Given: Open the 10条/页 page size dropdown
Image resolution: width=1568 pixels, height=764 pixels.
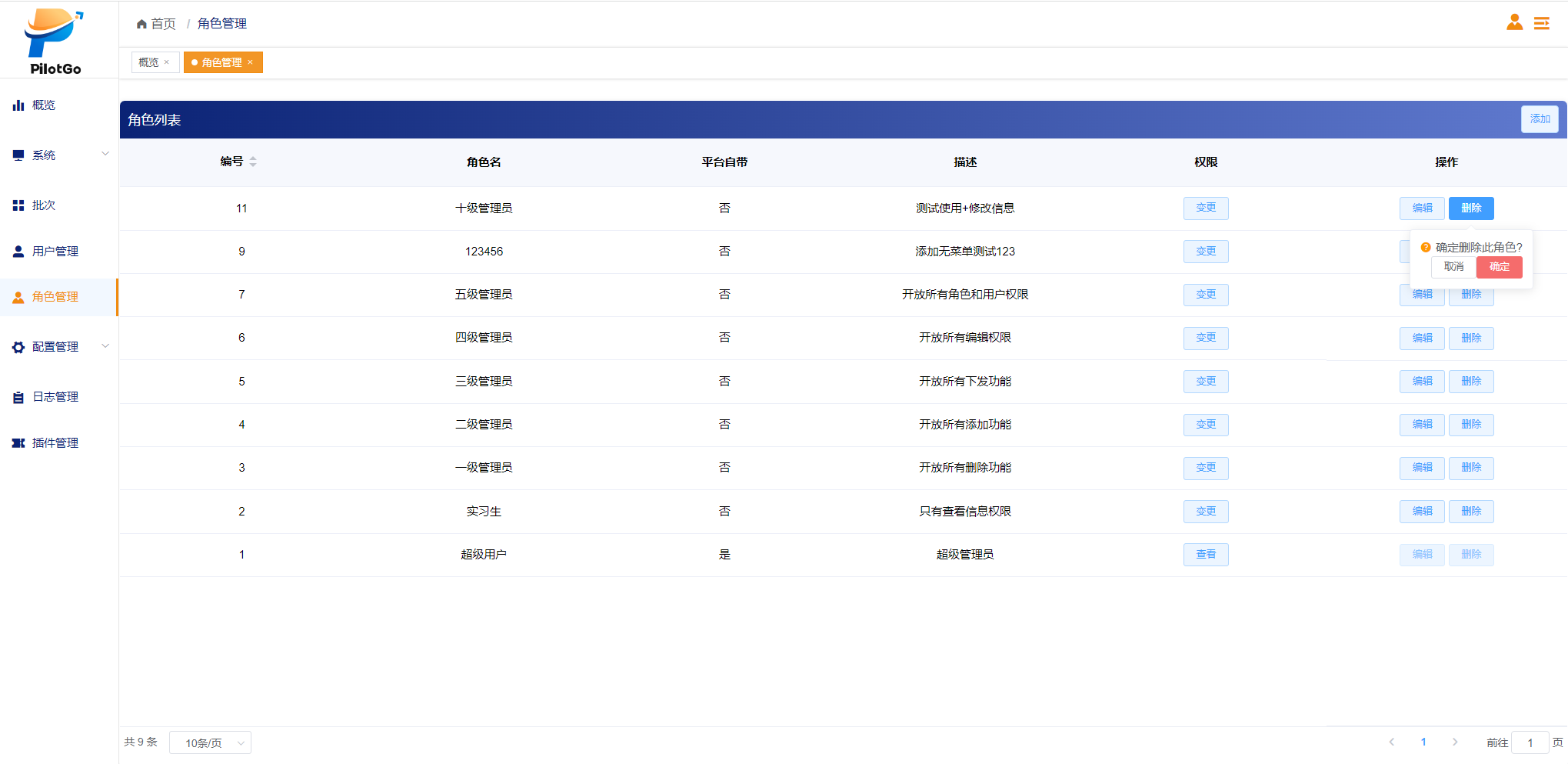Looking at the screenshot, I should point(210,742).
